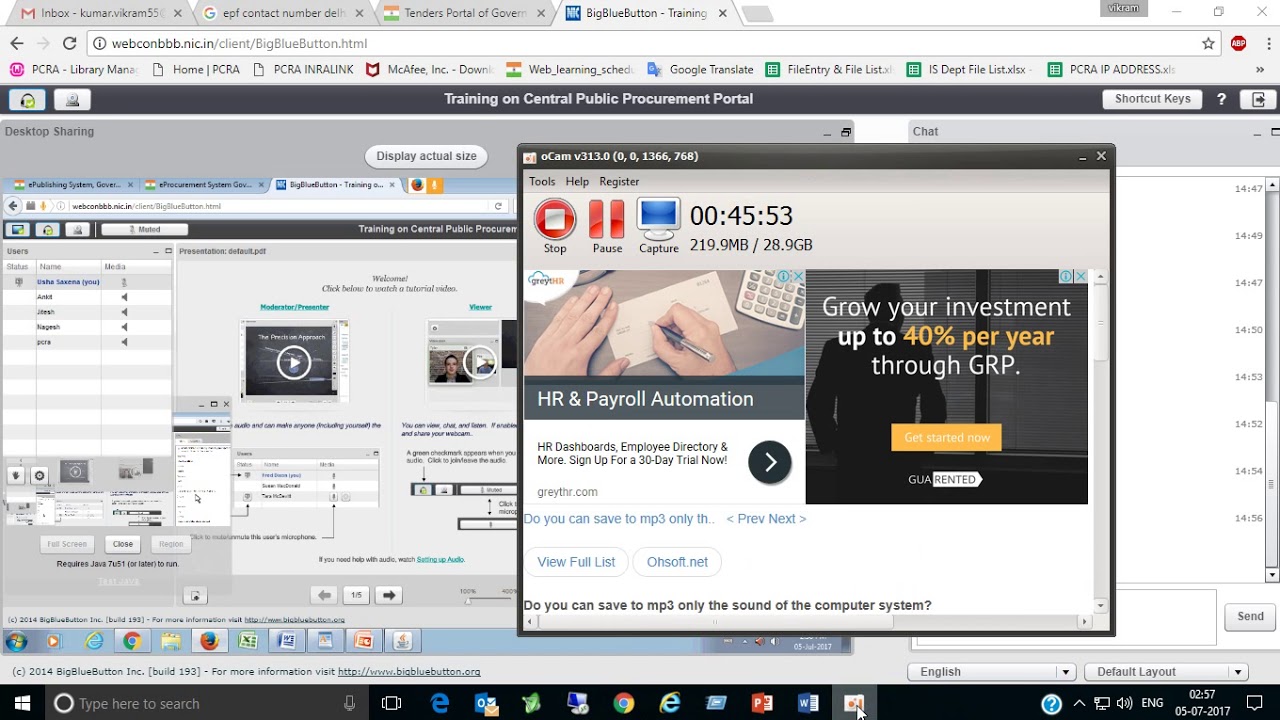Viewport: 1280px width, 720px height.
Task: Click Get started now in ad
Action: click(947, 437)
